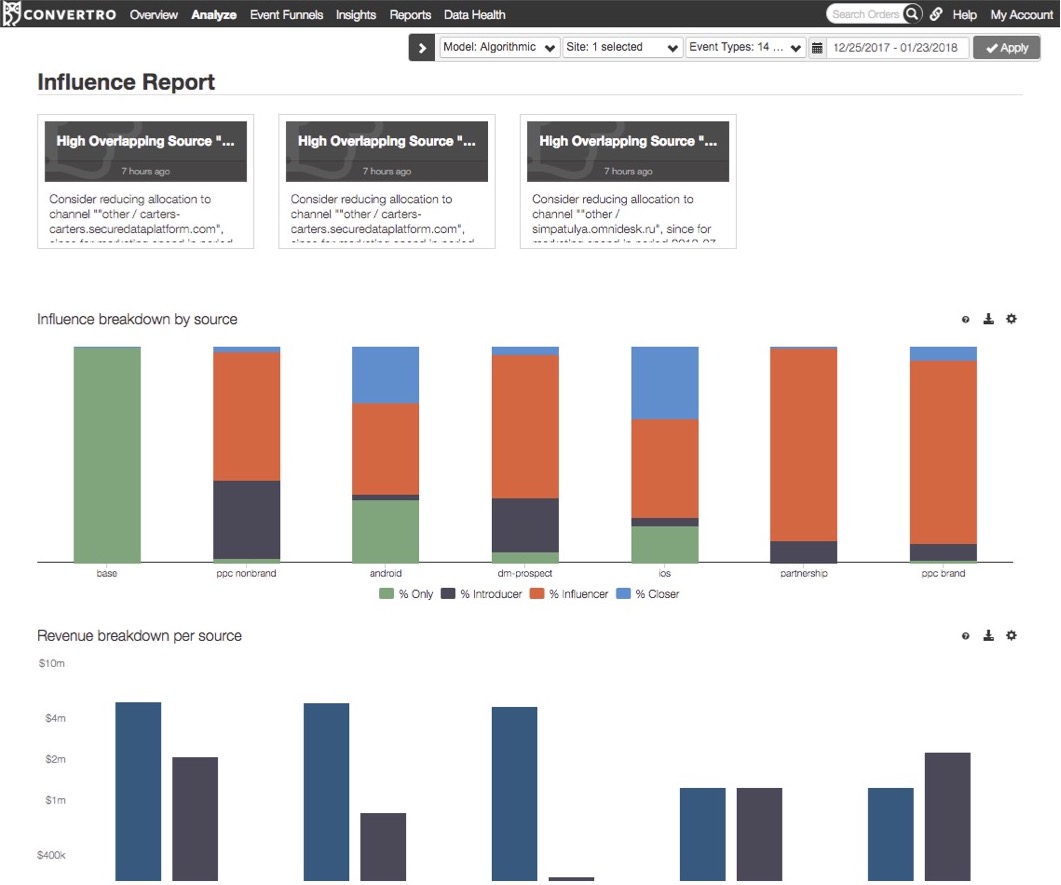
Task: Download the Revenue breakdown chart
Action: pos(989,635)
